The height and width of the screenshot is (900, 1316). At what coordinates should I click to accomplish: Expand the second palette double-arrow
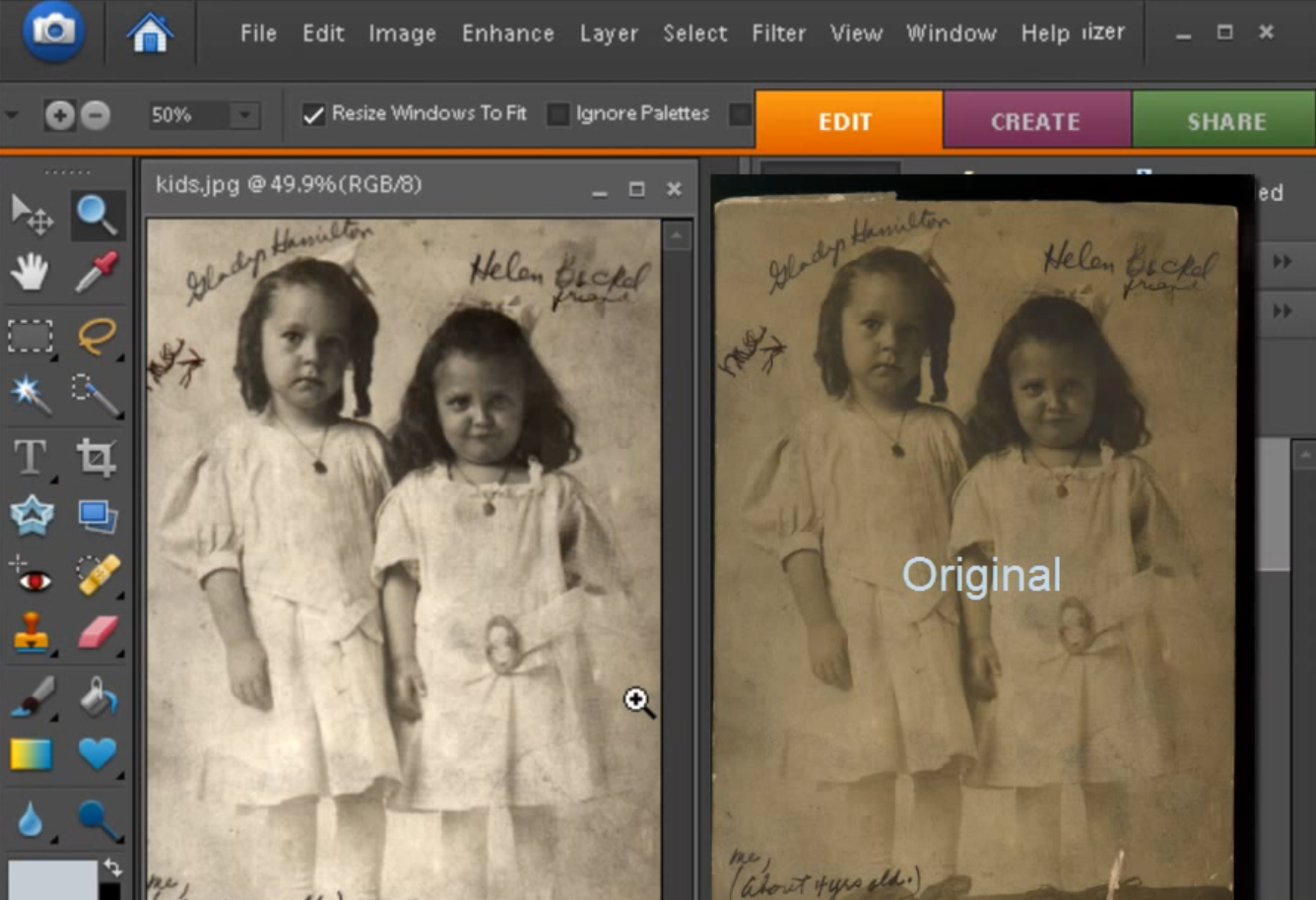1282,311
